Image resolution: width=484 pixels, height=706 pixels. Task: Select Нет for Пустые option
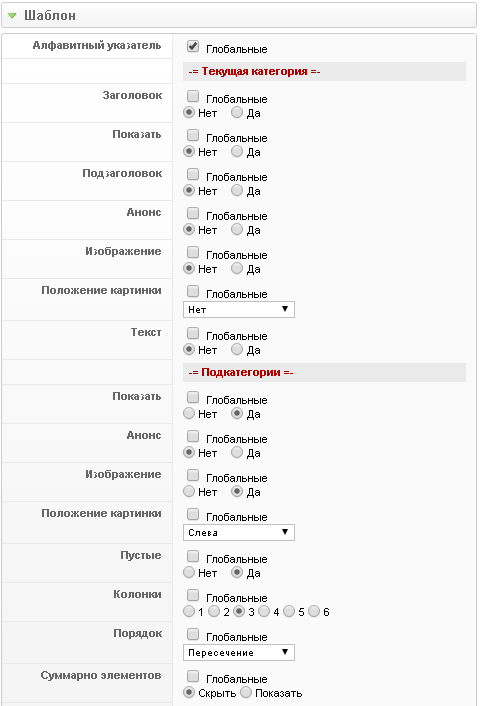189,572
